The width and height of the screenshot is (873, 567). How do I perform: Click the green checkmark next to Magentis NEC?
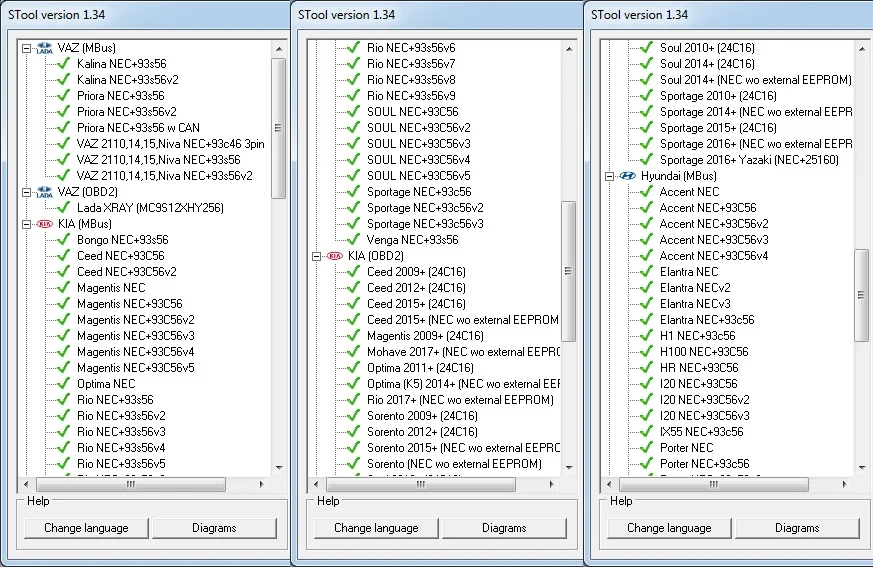click(x=63, y=288)
